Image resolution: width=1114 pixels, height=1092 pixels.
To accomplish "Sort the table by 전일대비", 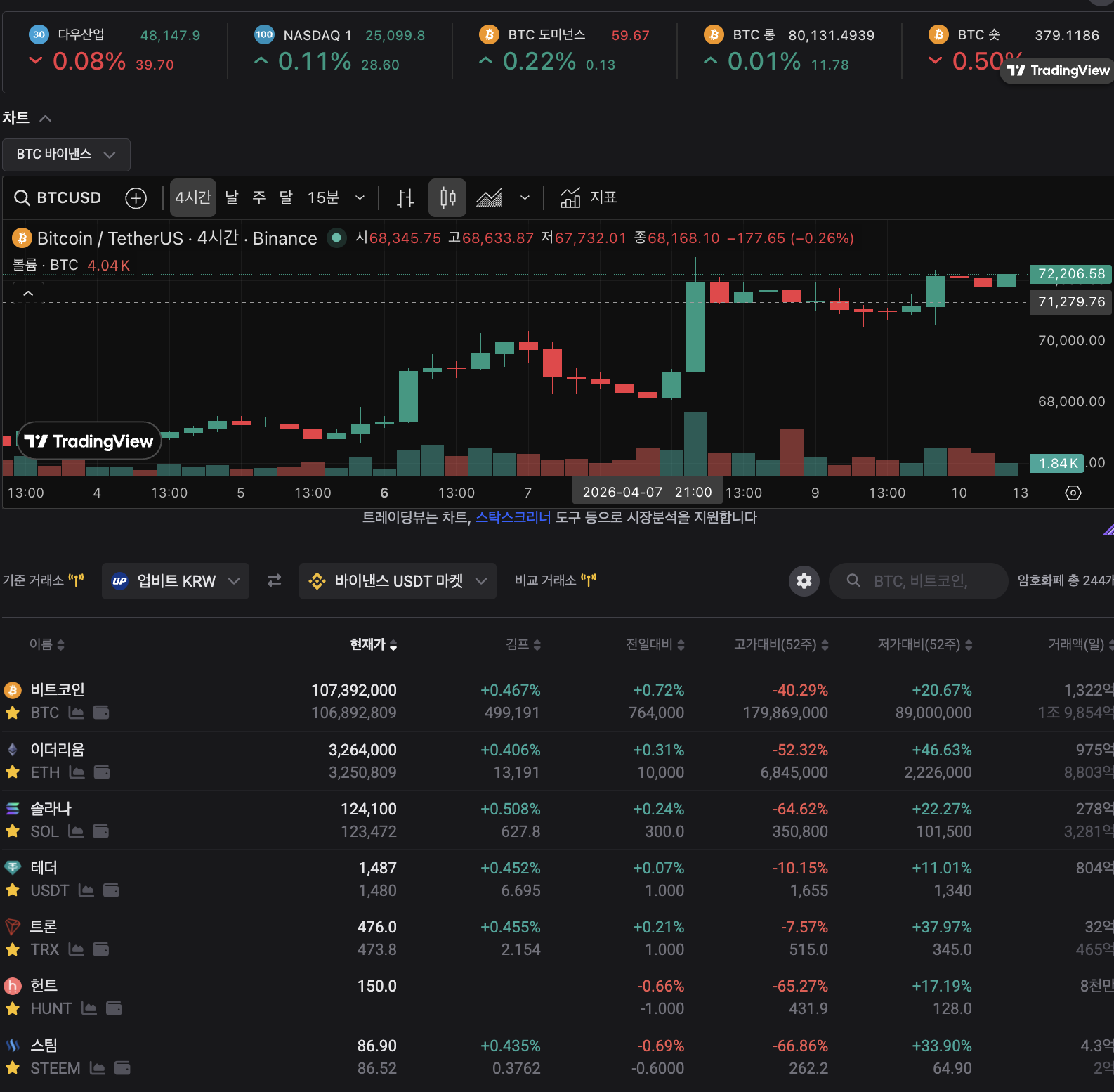I will pos(655,644).
